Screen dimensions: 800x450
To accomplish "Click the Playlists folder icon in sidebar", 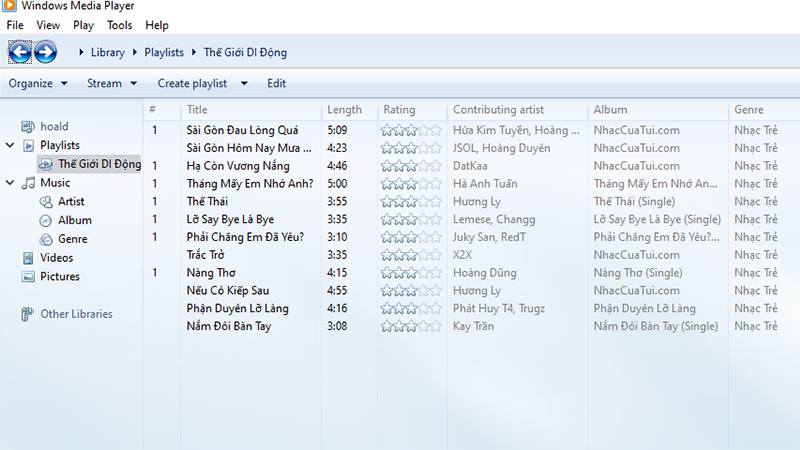I will (x=29, y=145).
